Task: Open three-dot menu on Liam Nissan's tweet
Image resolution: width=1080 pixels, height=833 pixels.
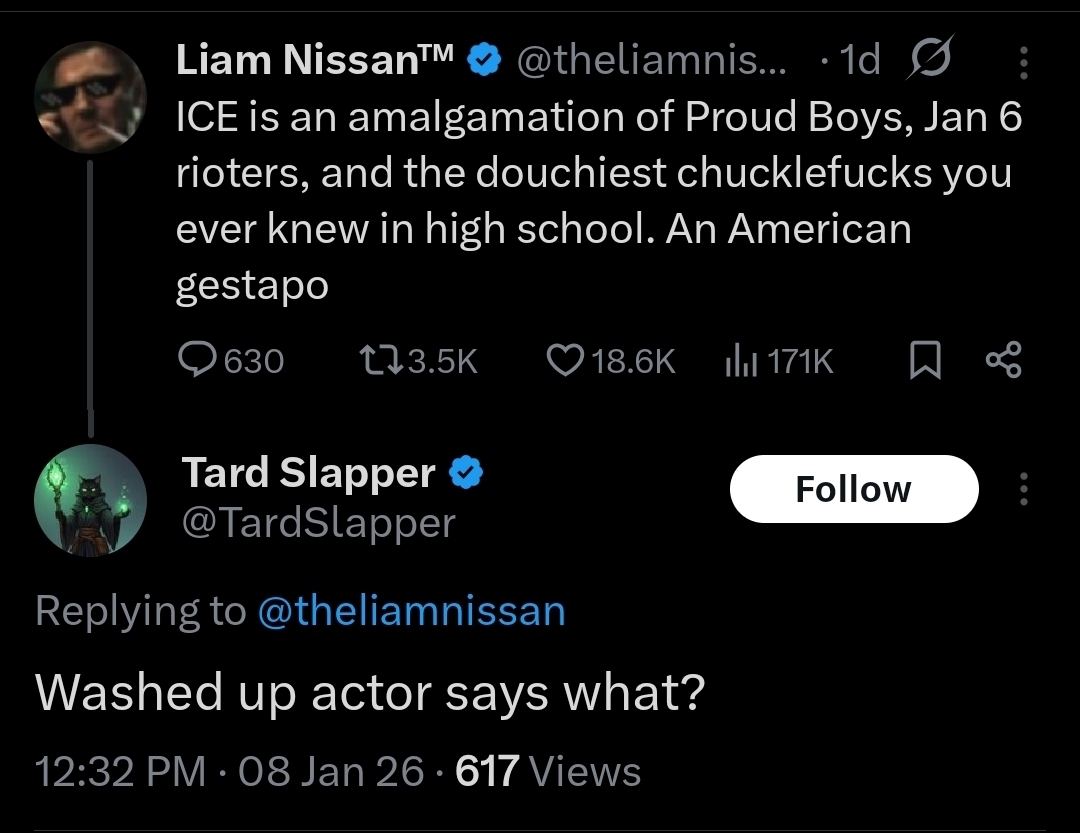Action: [x=1022, y=64]
